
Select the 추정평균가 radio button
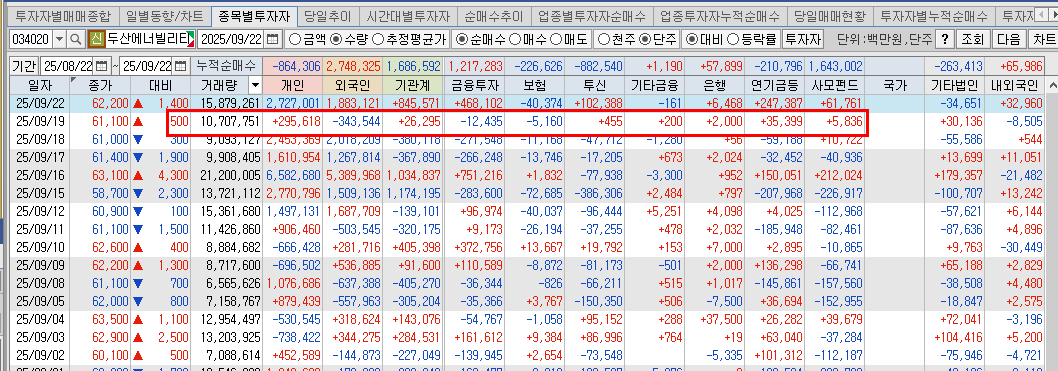[379, 40]
